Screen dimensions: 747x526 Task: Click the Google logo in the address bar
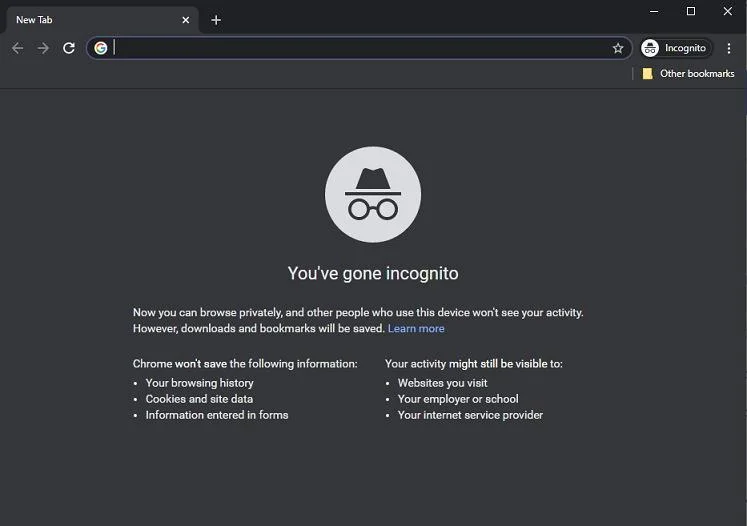pos(101,48)
